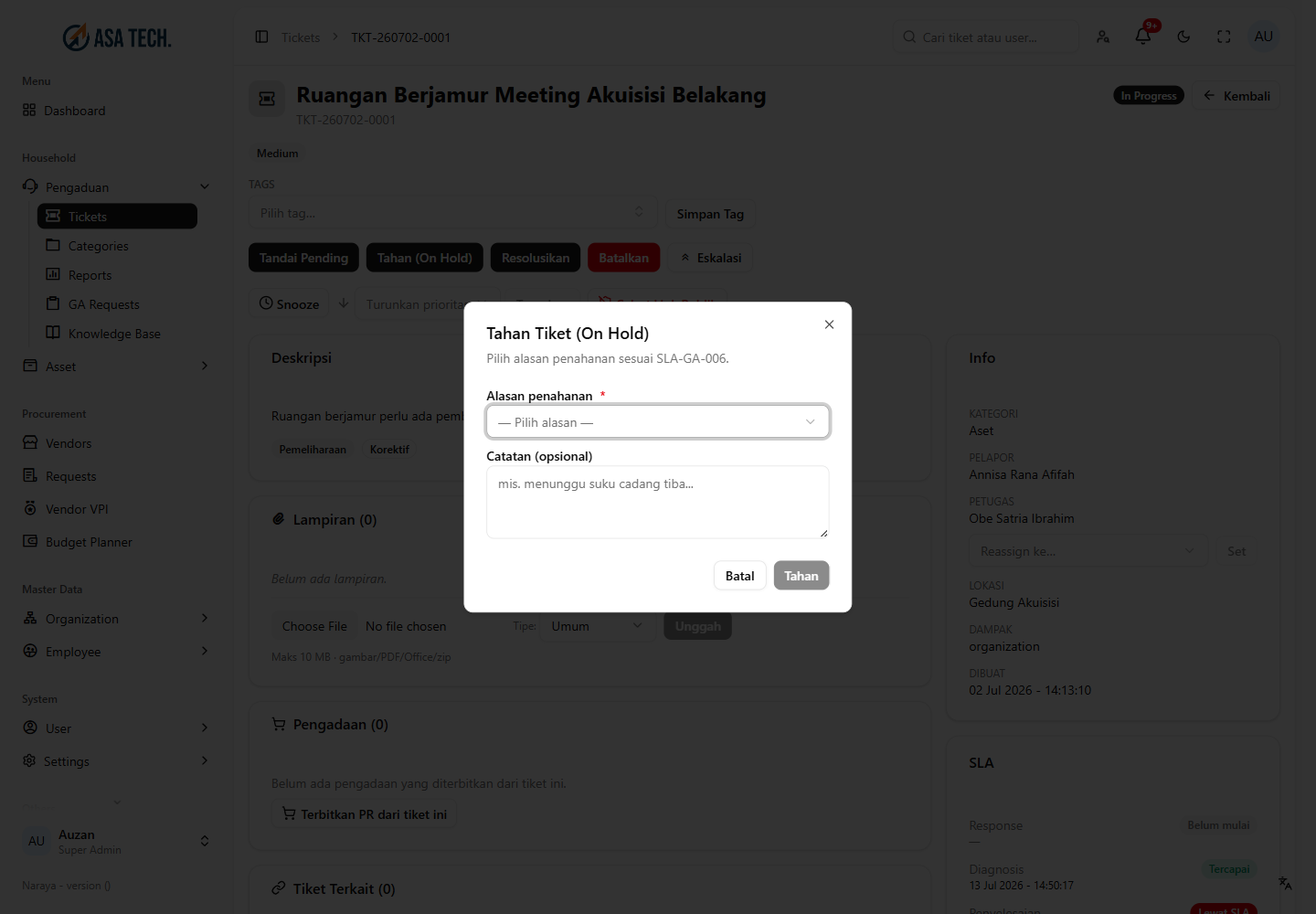The width and height of the screenshot is (1316, 914).
Task: Focus the Catatan (opsional) text area
Action: click(657, 502)
